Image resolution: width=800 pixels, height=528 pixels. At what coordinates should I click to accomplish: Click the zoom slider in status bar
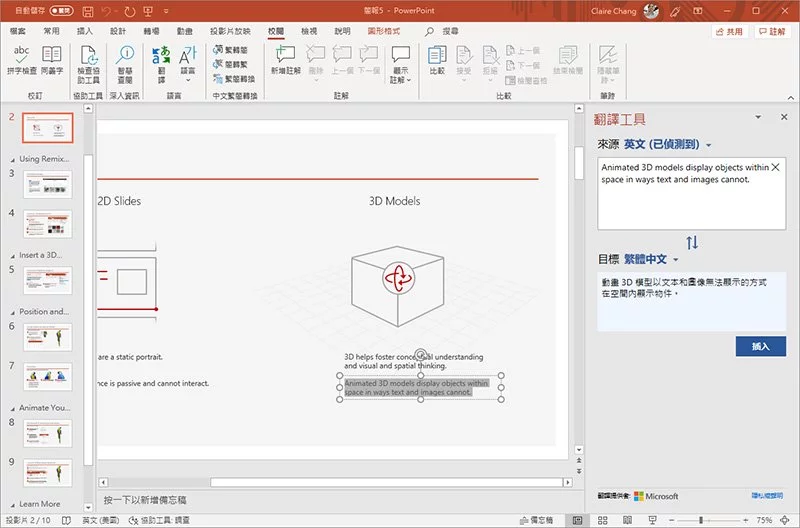(708, 520)
